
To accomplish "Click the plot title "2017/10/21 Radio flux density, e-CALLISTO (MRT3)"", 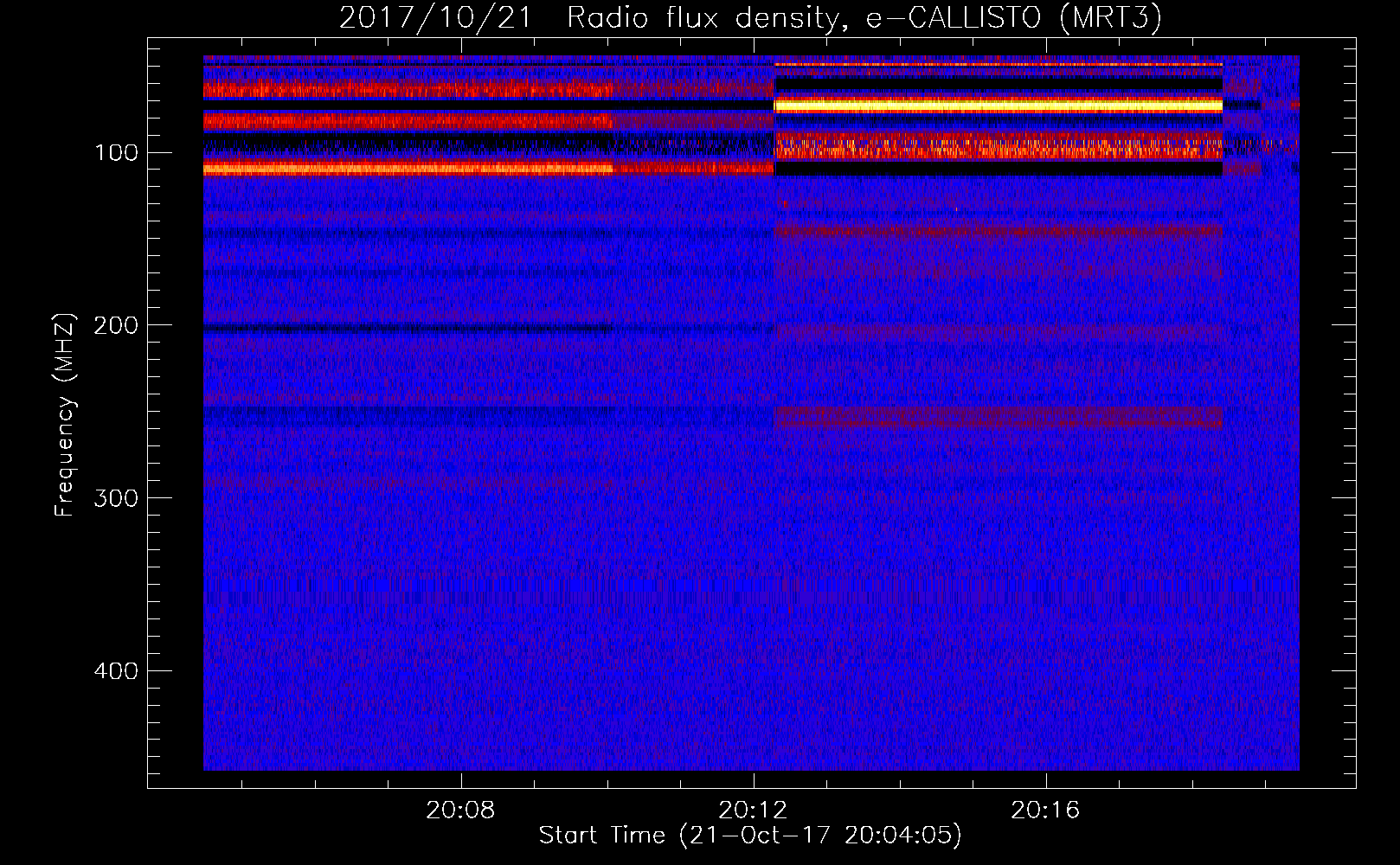I will coord(750,17).
